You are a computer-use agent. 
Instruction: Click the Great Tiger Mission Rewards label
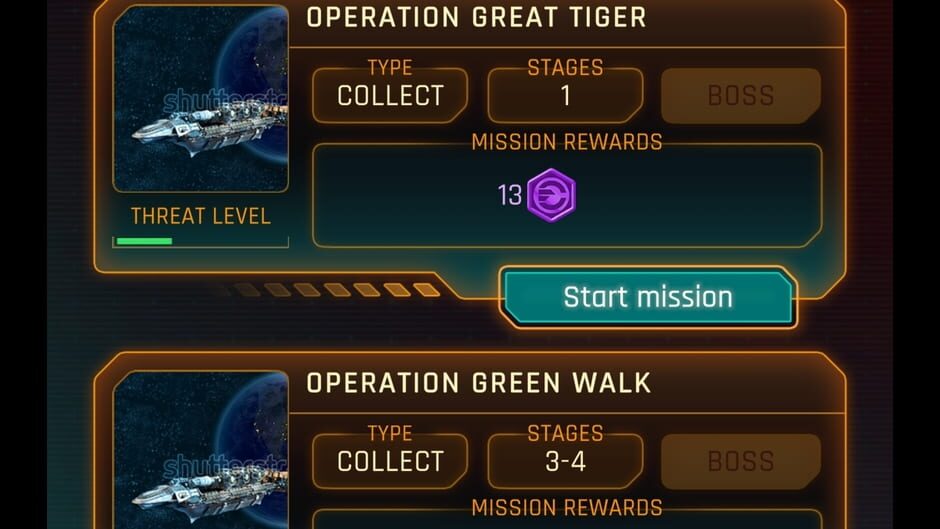coord(567,142)
